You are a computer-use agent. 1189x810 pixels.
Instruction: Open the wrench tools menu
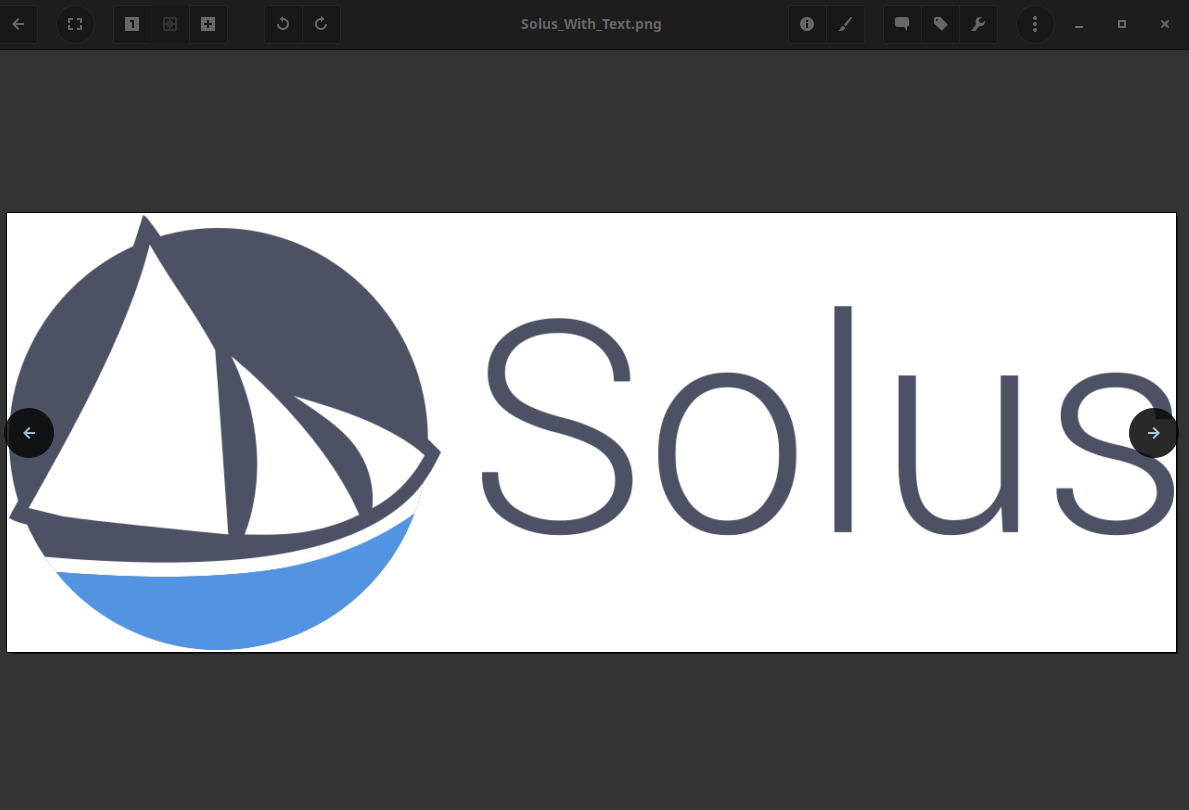tap(978, 24)
